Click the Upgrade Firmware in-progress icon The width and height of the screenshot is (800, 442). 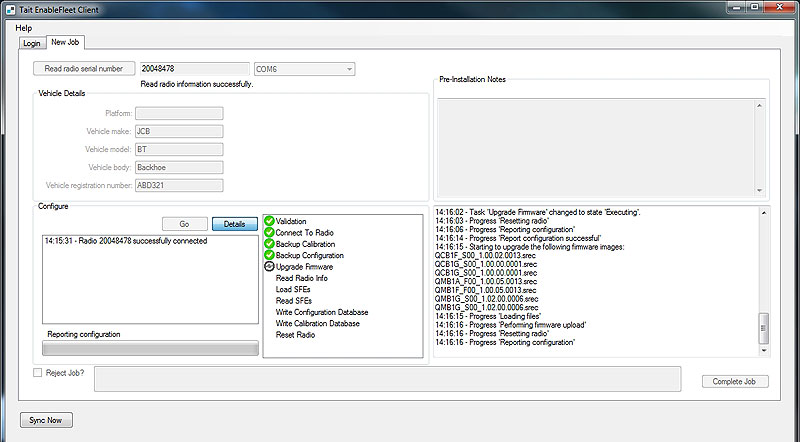coord(269,267)
